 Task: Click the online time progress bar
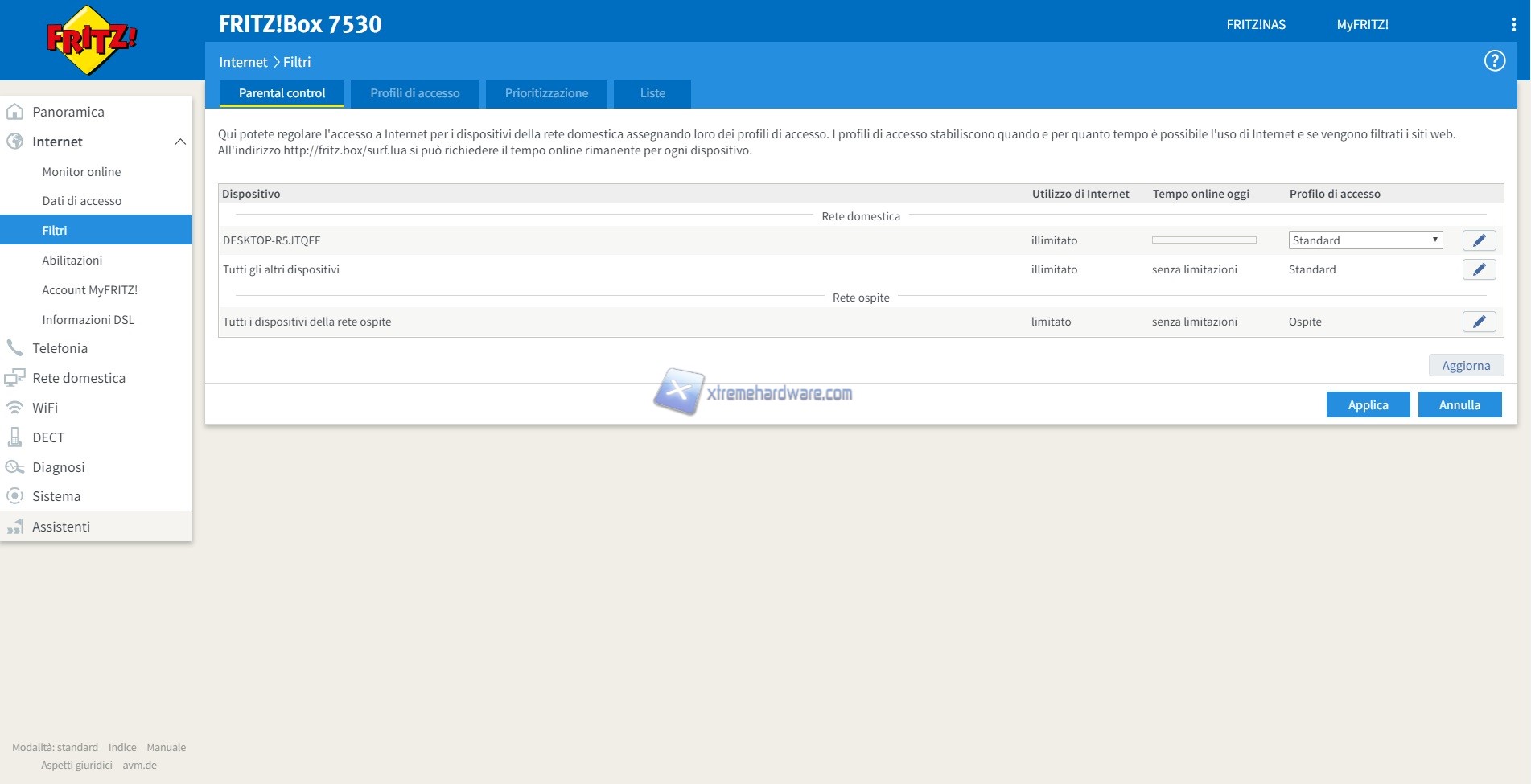tap(1204, 240)
